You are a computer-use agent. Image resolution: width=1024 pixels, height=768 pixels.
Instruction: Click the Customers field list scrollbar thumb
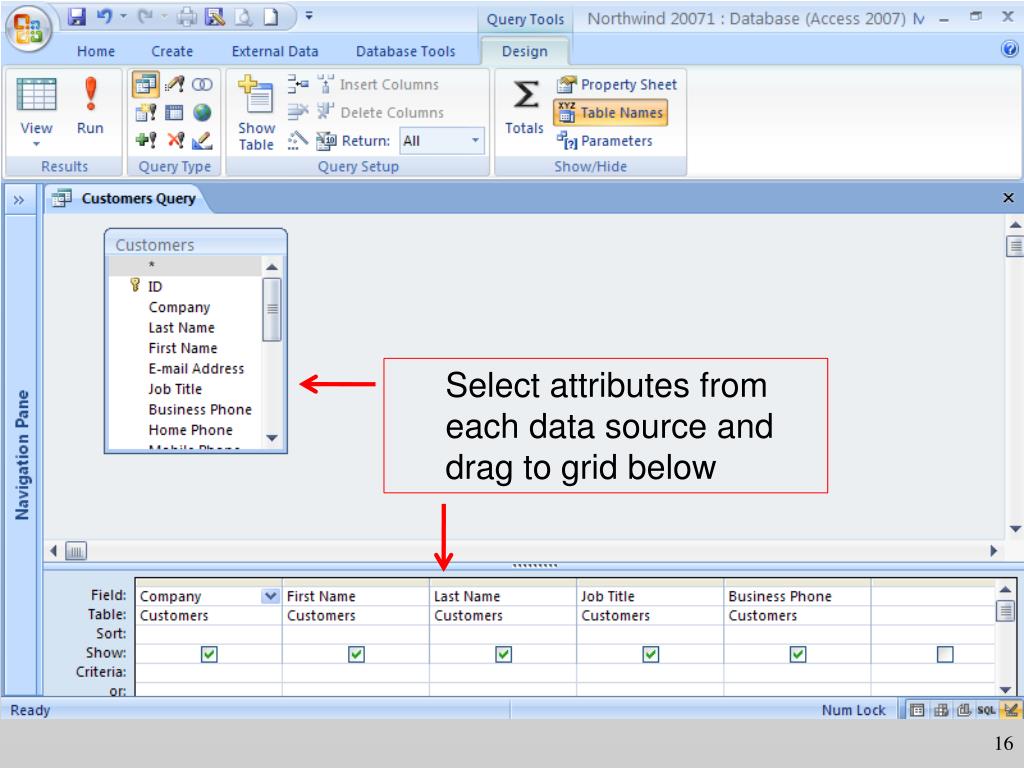pos(272,310)
